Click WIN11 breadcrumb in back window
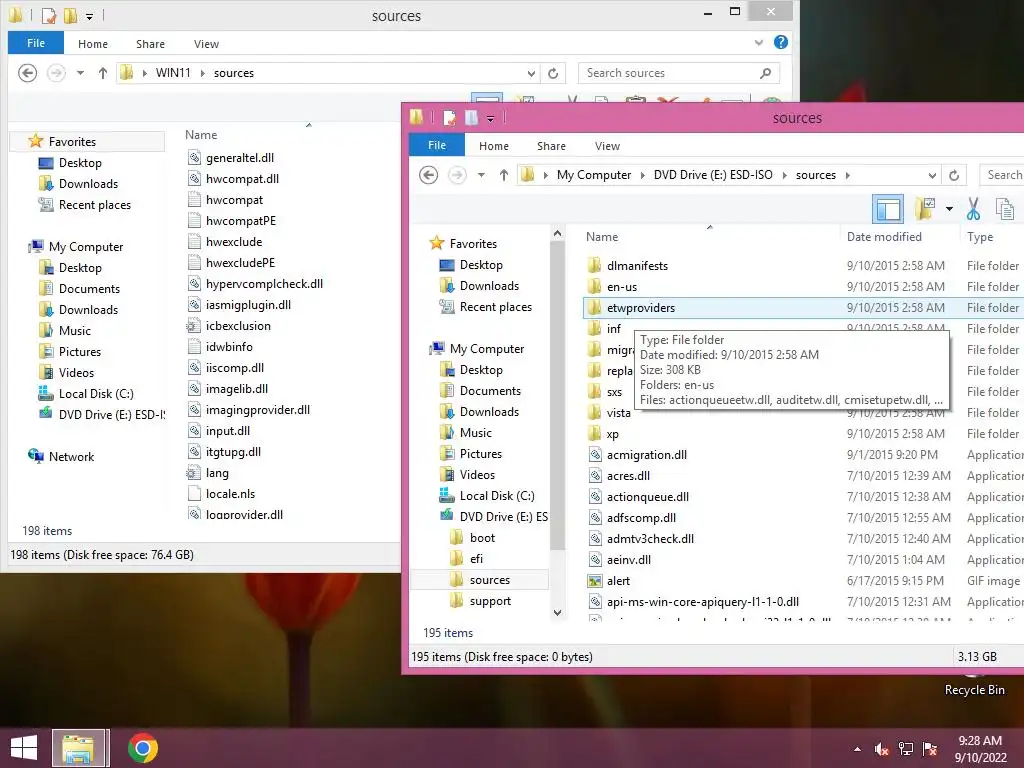 pyautogui.click(x=173, y=73)
